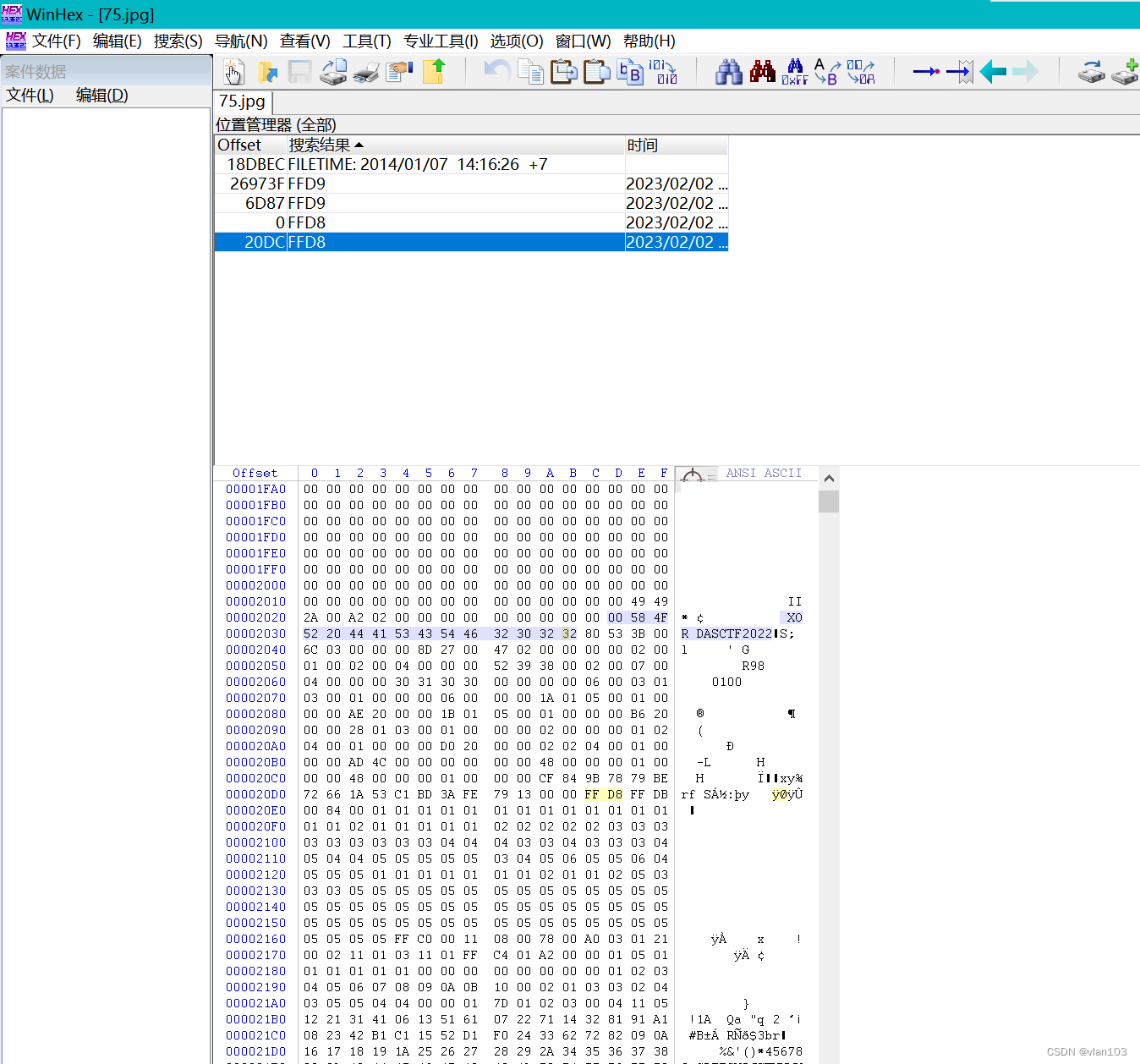Click the folder icon with green up arrow

pos(434,72)
